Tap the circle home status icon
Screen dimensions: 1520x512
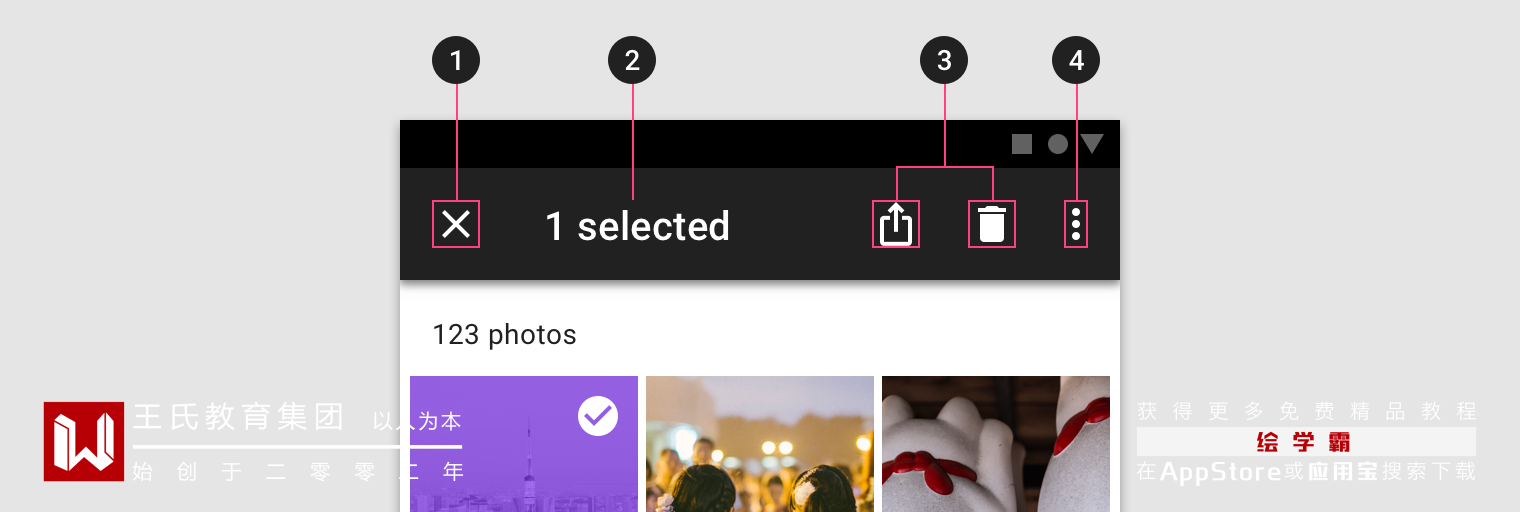[1058, 144]
